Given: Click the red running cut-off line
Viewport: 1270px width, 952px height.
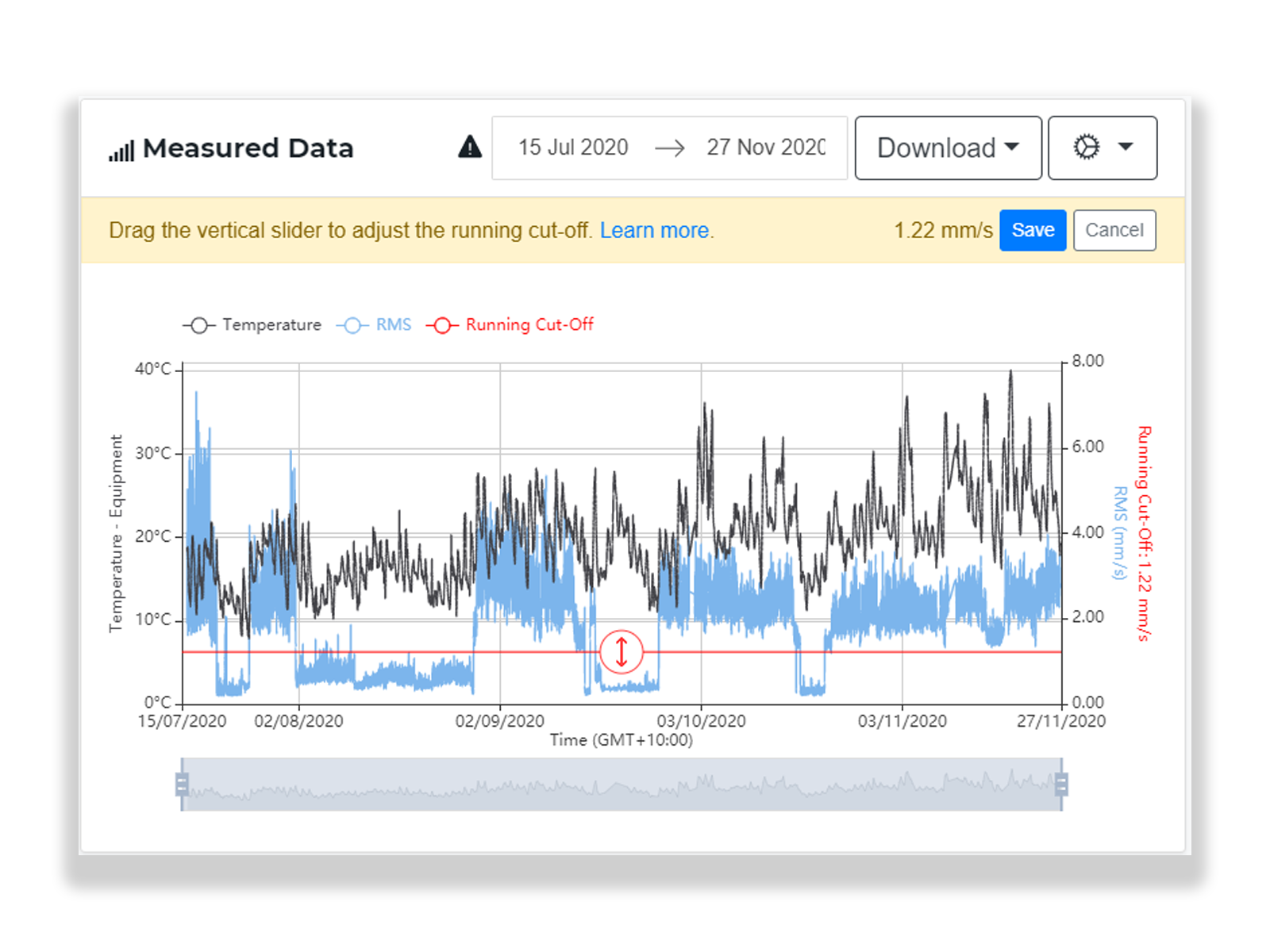Looking at the screenshot, I should (397, 651).
